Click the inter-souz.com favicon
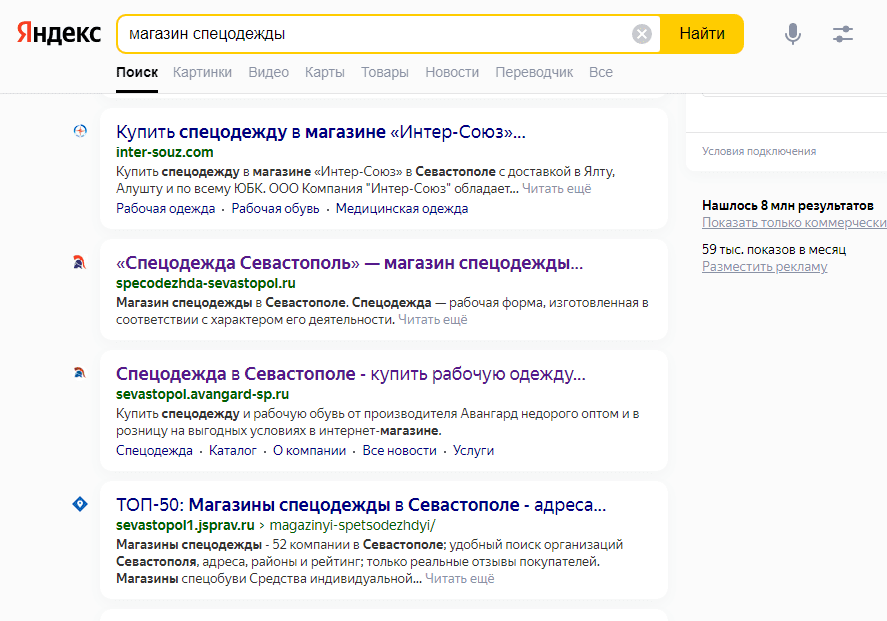Viewport: 887px width, 621px height. 80,131
